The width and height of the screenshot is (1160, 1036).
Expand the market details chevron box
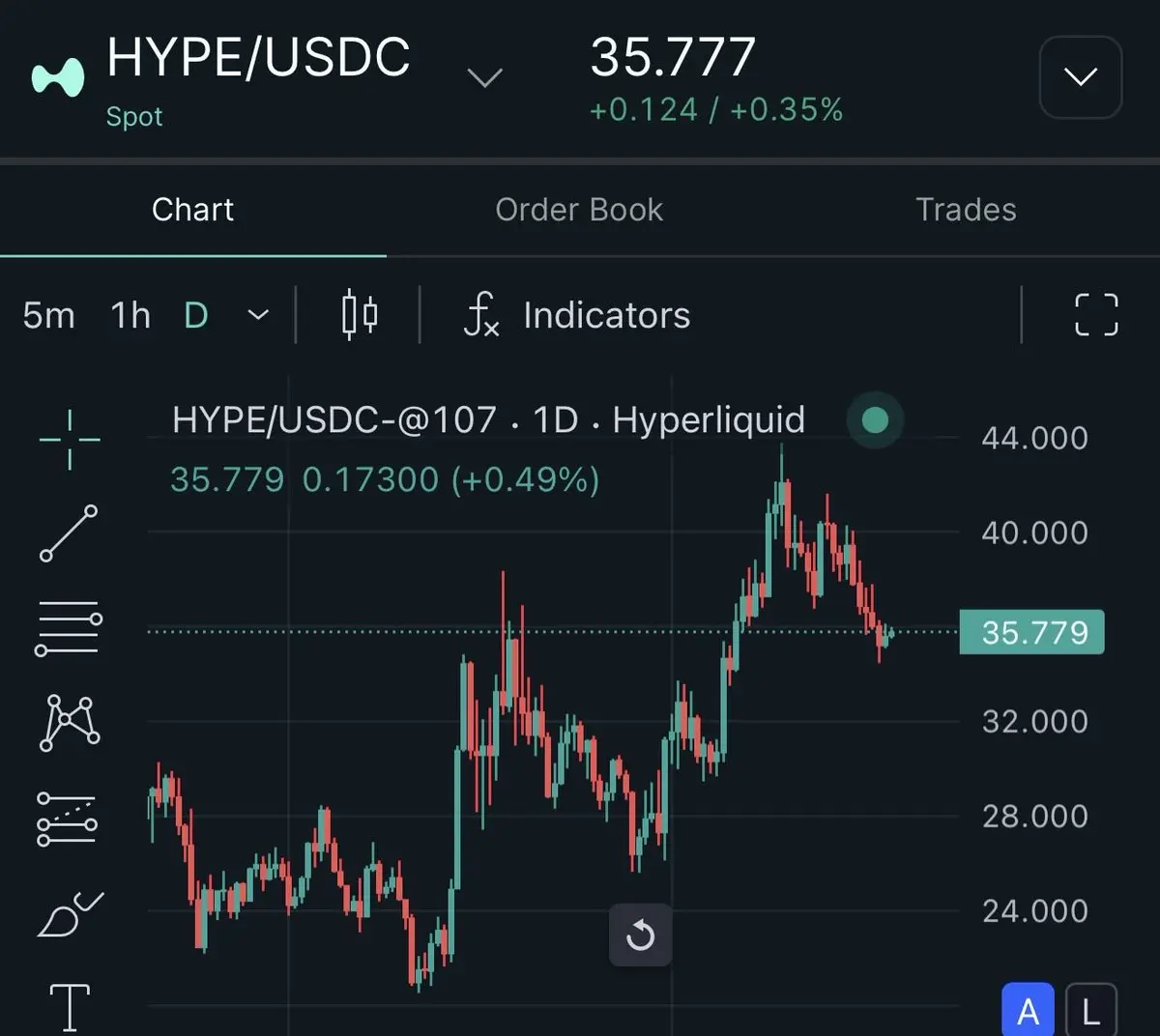(x=1081, y=77)
